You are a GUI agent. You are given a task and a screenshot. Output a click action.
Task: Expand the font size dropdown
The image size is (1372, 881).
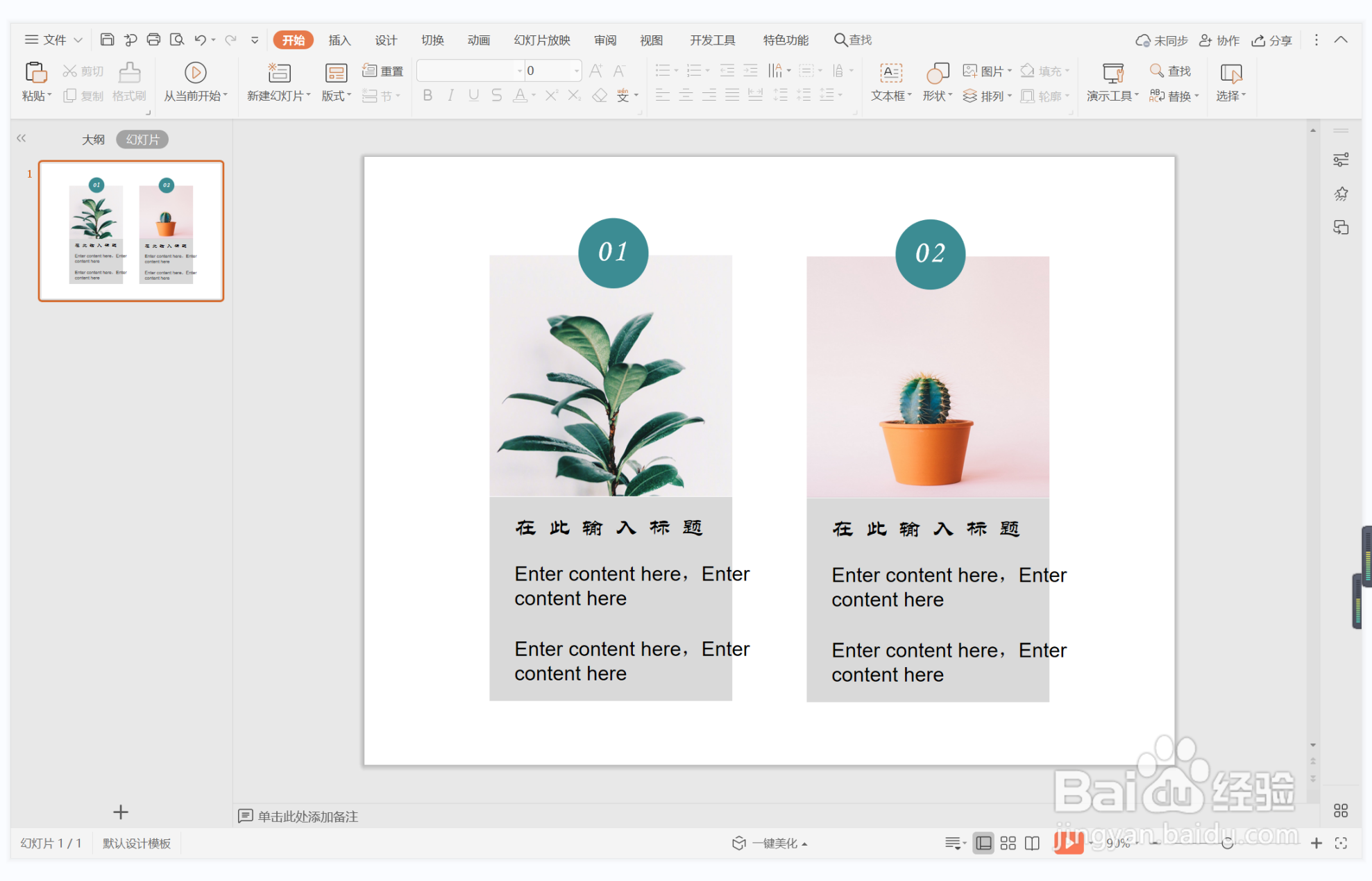click(x=576, y=71)
